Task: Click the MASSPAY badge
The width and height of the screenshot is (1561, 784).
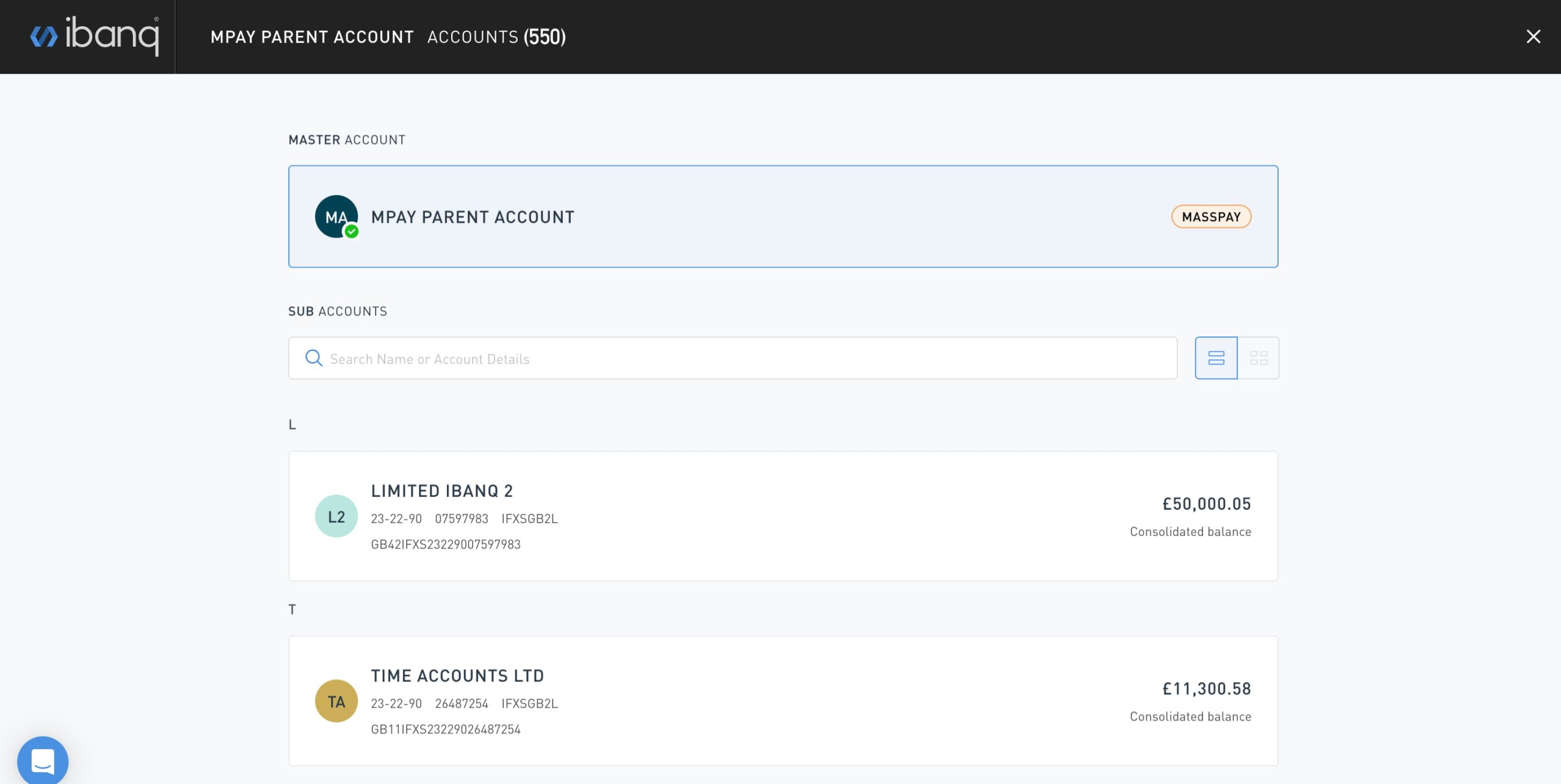Action: tap(1211, 216)
